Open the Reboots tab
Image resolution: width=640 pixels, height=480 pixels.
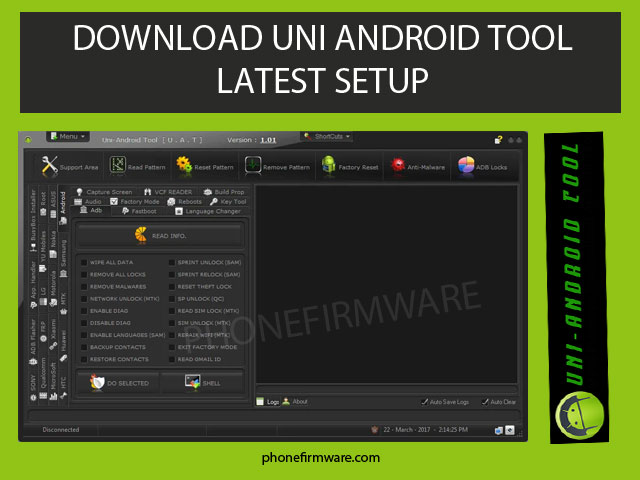(x=184, y=202)
